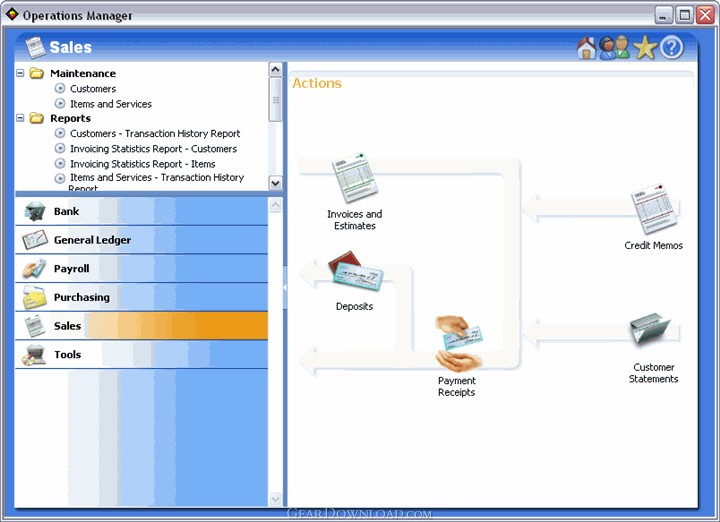720x522 pixels.
Task: Click the tree panel scrollbar thumb
Action: pyautogui.click(x=276, y=100)
